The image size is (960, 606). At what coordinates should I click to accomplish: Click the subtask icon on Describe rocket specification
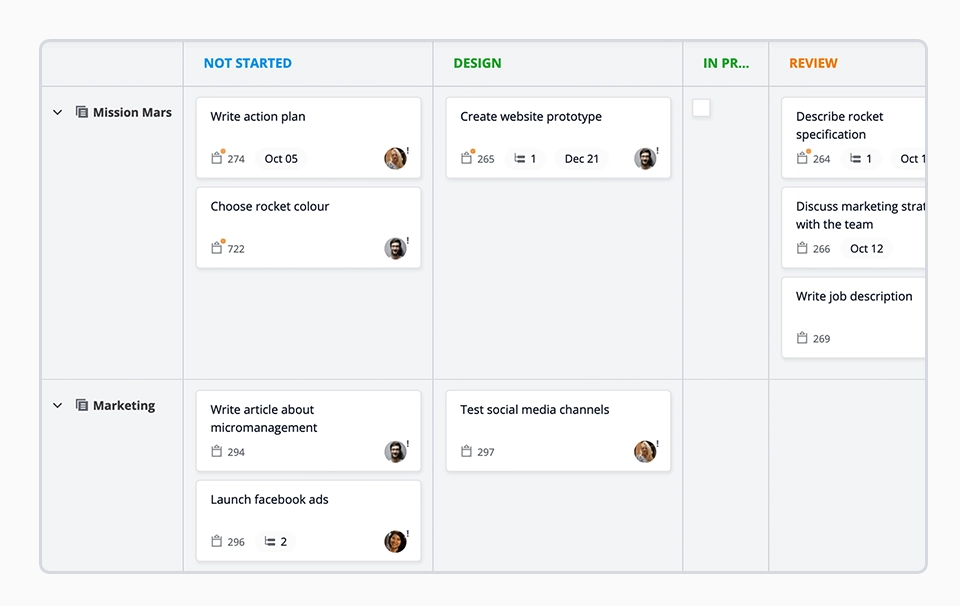point(856,158)
